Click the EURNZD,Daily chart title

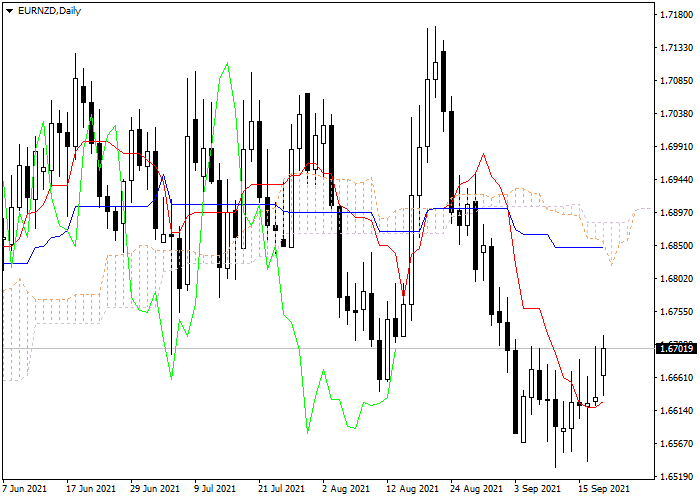50,11
